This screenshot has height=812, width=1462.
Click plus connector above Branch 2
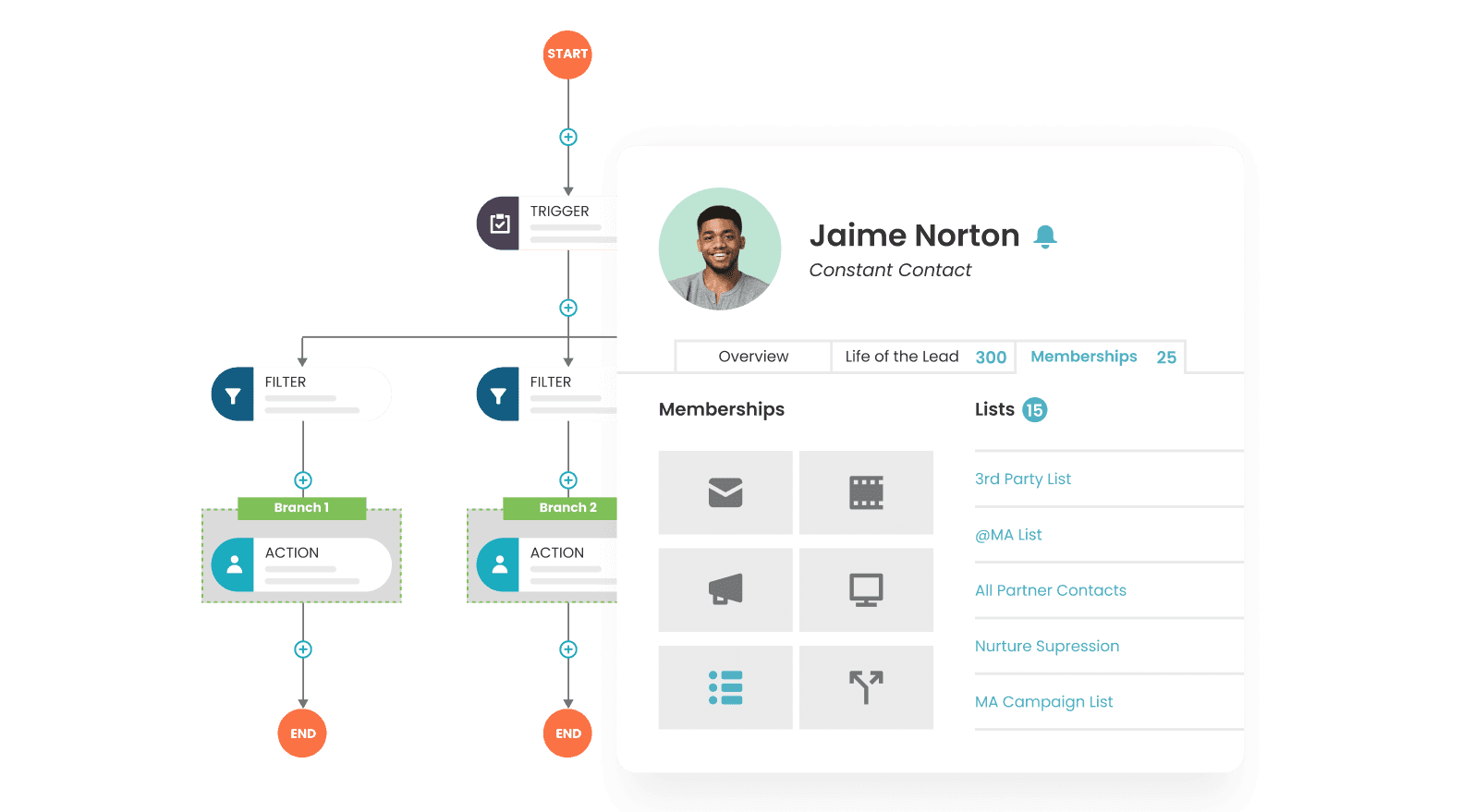pyautogui.click(x=568, y=480)
